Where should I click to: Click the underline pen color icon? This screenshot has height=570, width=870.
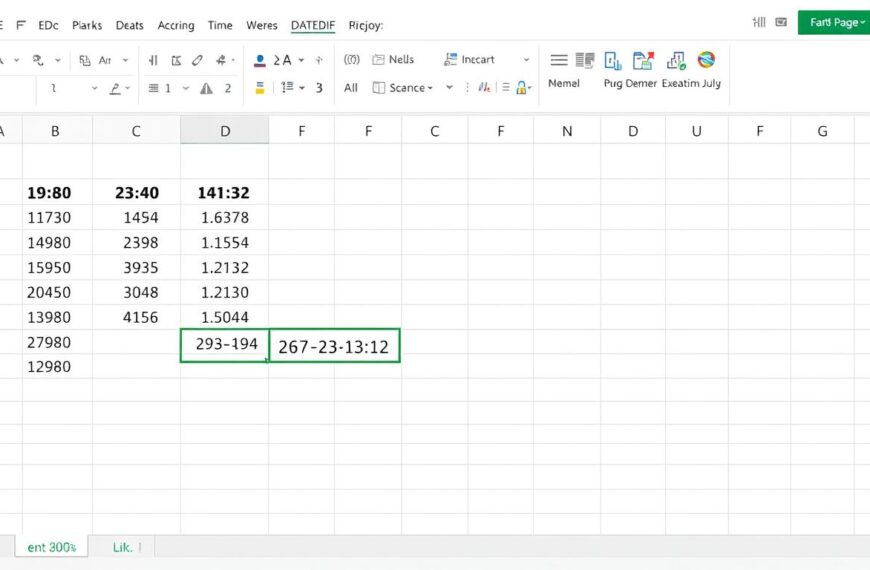[115, 88]
